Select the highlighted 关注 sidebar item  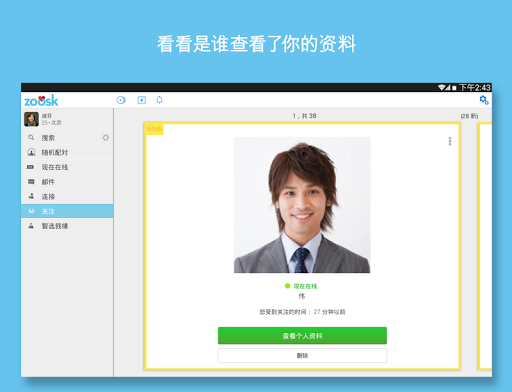pyautogui.click(x=67, y=211)
